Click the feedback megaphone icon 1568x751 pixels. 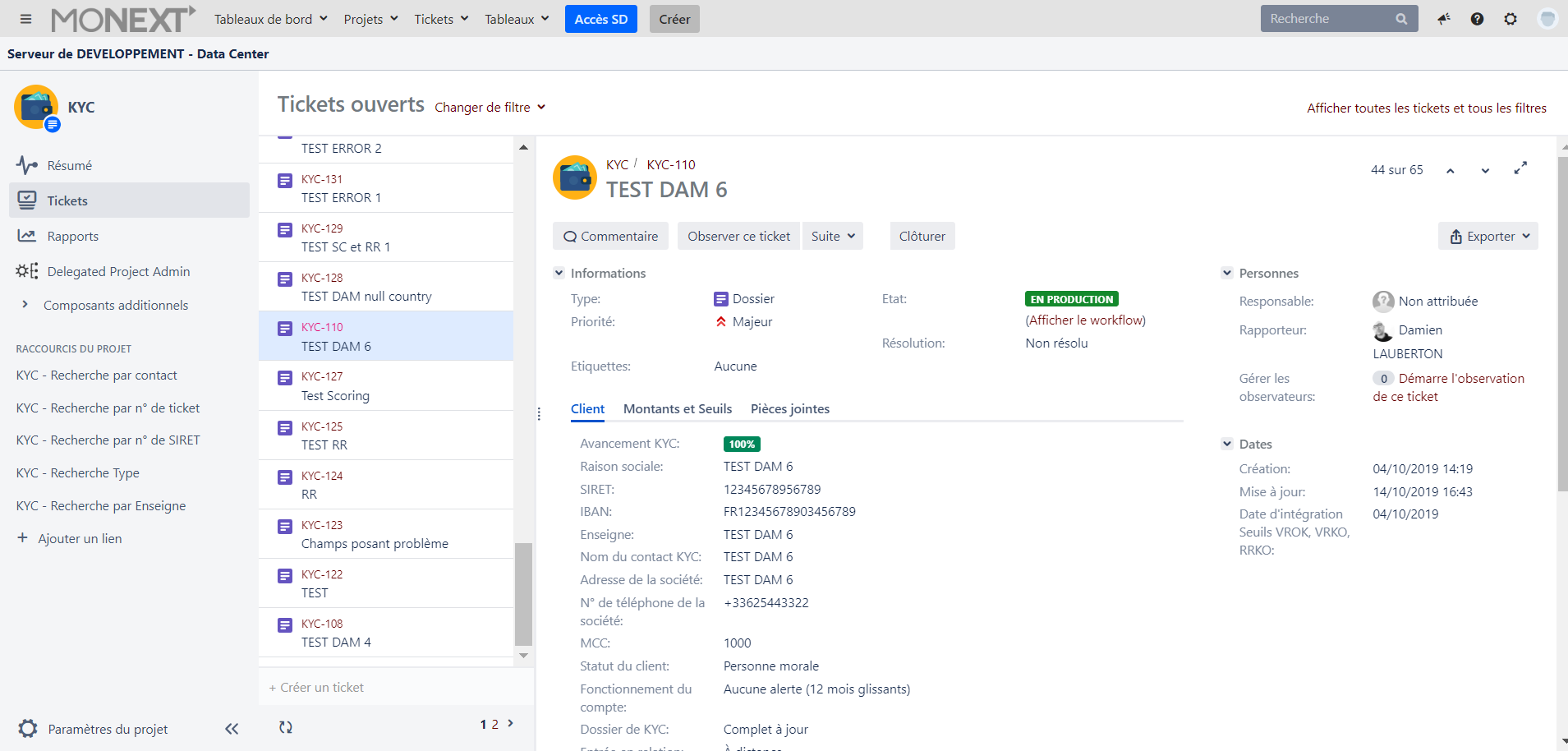pos(1443,19)
